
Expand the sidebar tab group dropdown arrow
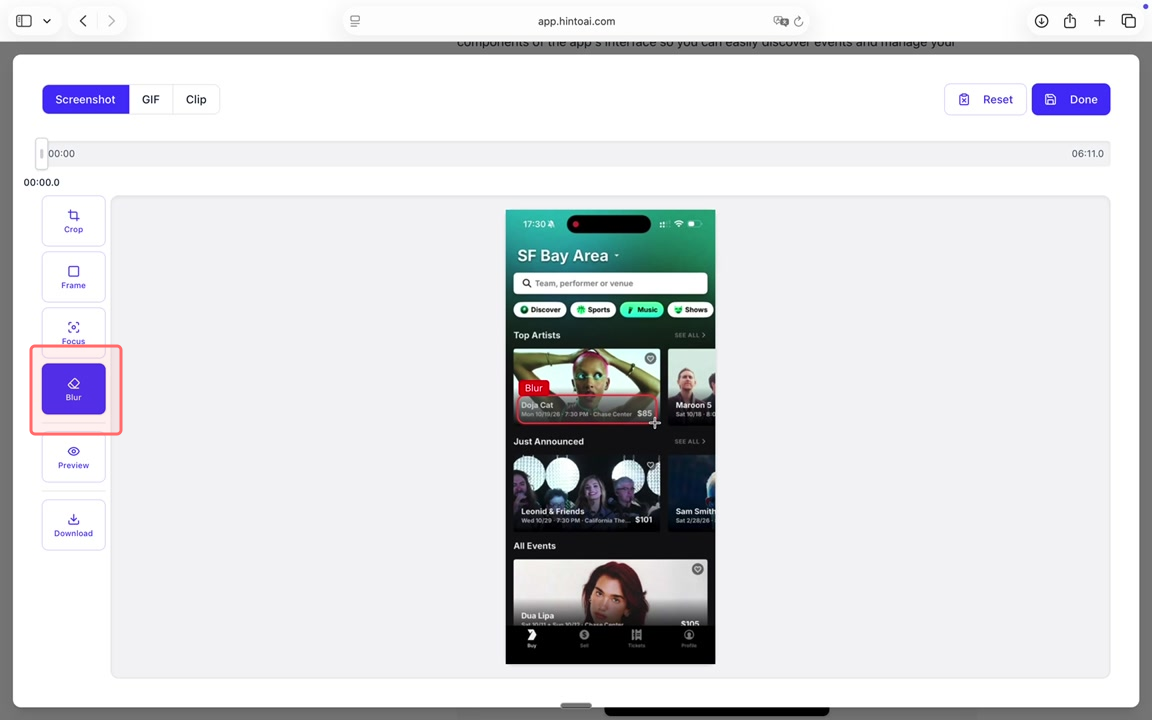[x=47, y=21]
